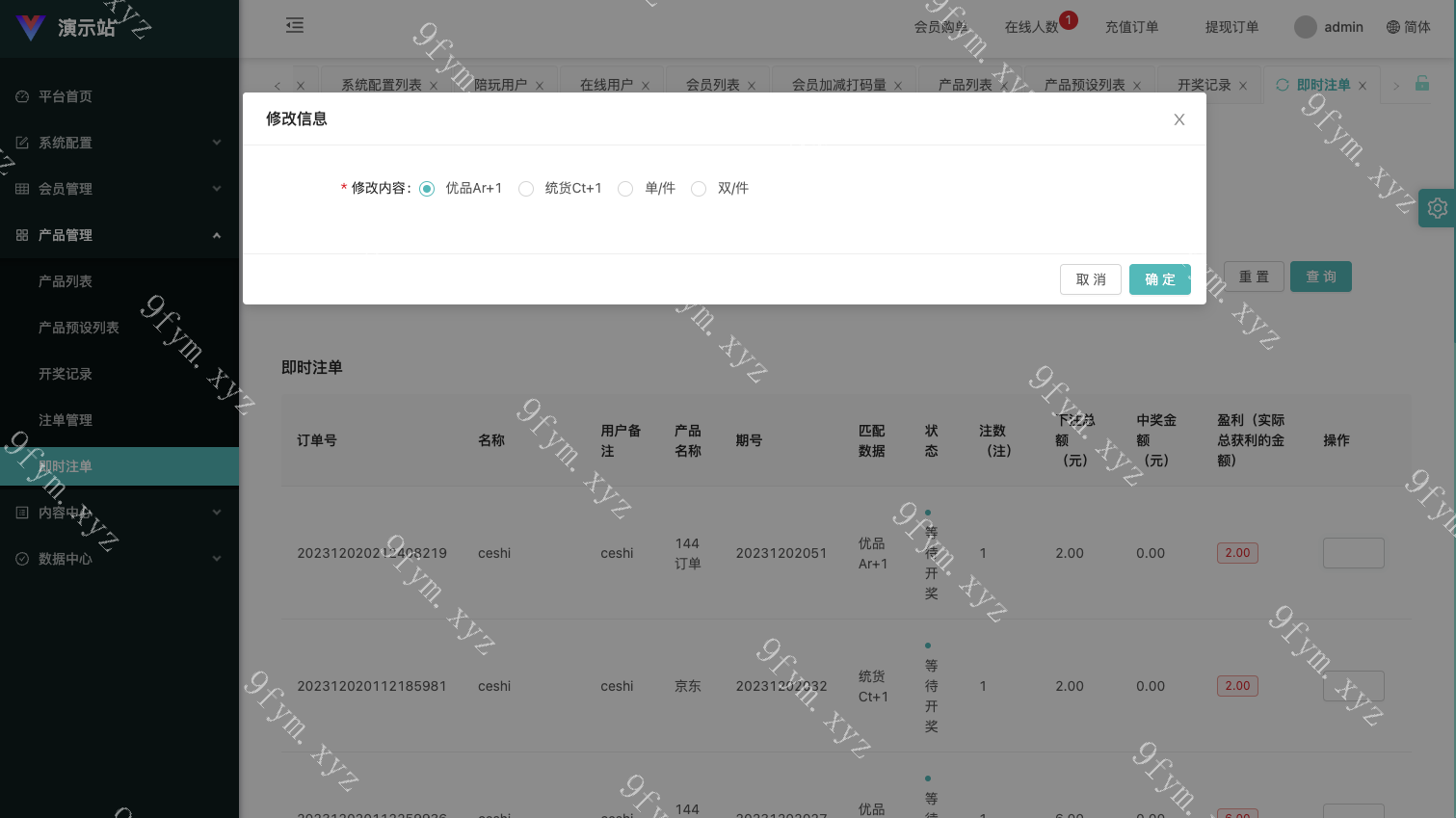Refresh icon on 即时注单 tab
The image size is (1456, 818).
pyautogui.click(x=1283, y=85)
